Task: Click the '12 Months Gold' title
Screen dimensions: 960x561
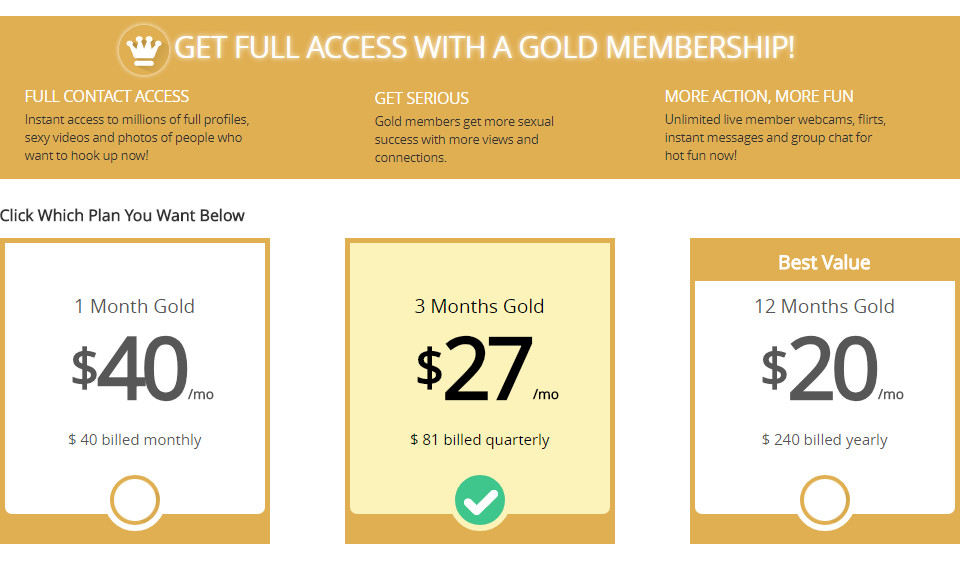Action: click(825, 306)
